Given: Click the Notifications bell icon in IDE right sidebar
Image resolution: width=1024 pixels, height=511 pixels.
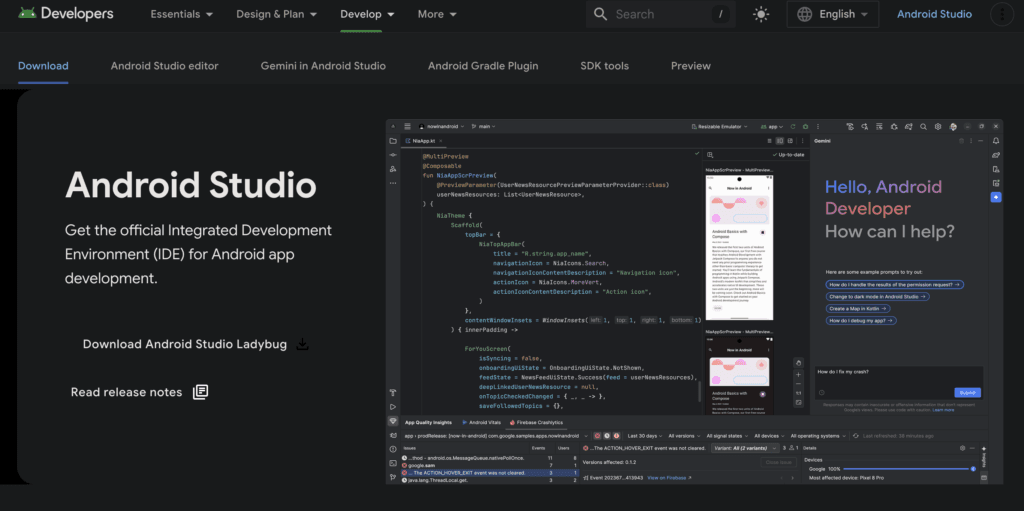Looking at the screenshot, I should (996, 140).
